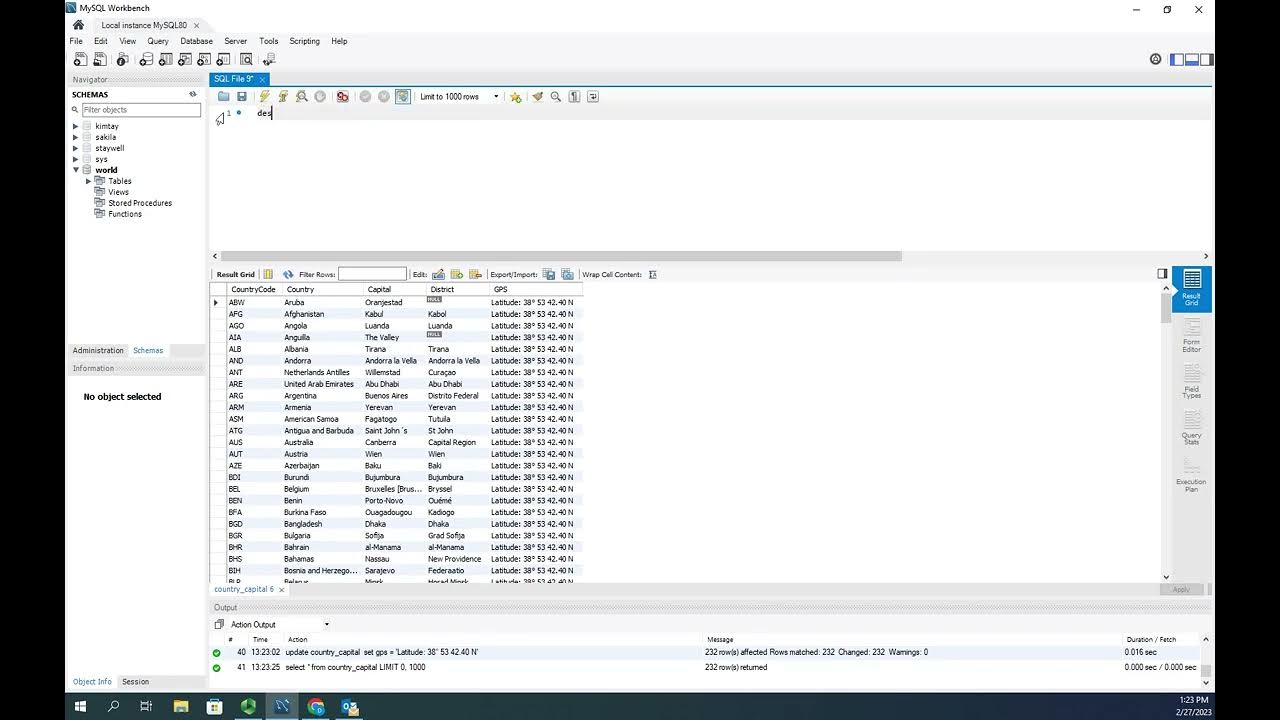Select Stored Procedures under world

139,203
